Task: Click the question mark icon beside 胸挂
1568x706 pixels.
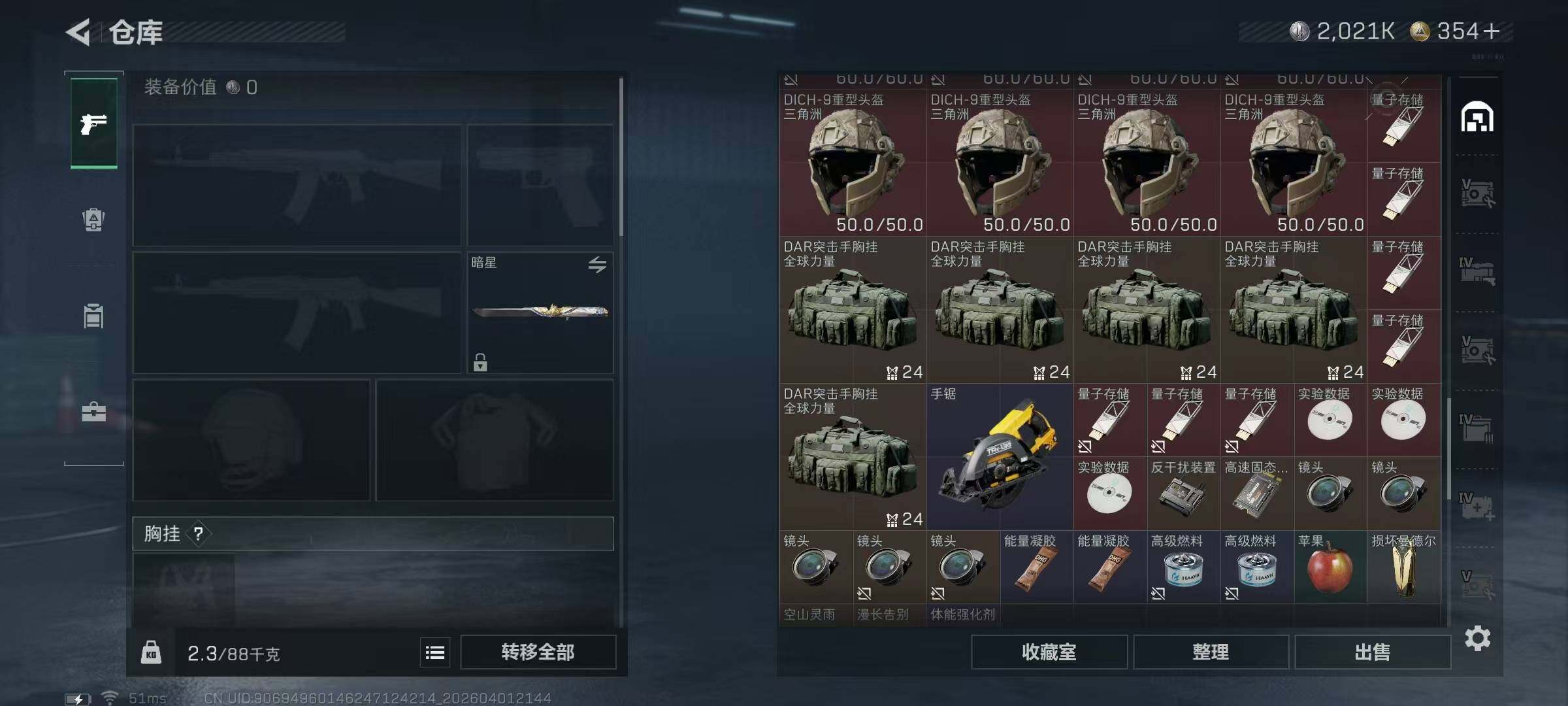Action: (x=199, y=534)
